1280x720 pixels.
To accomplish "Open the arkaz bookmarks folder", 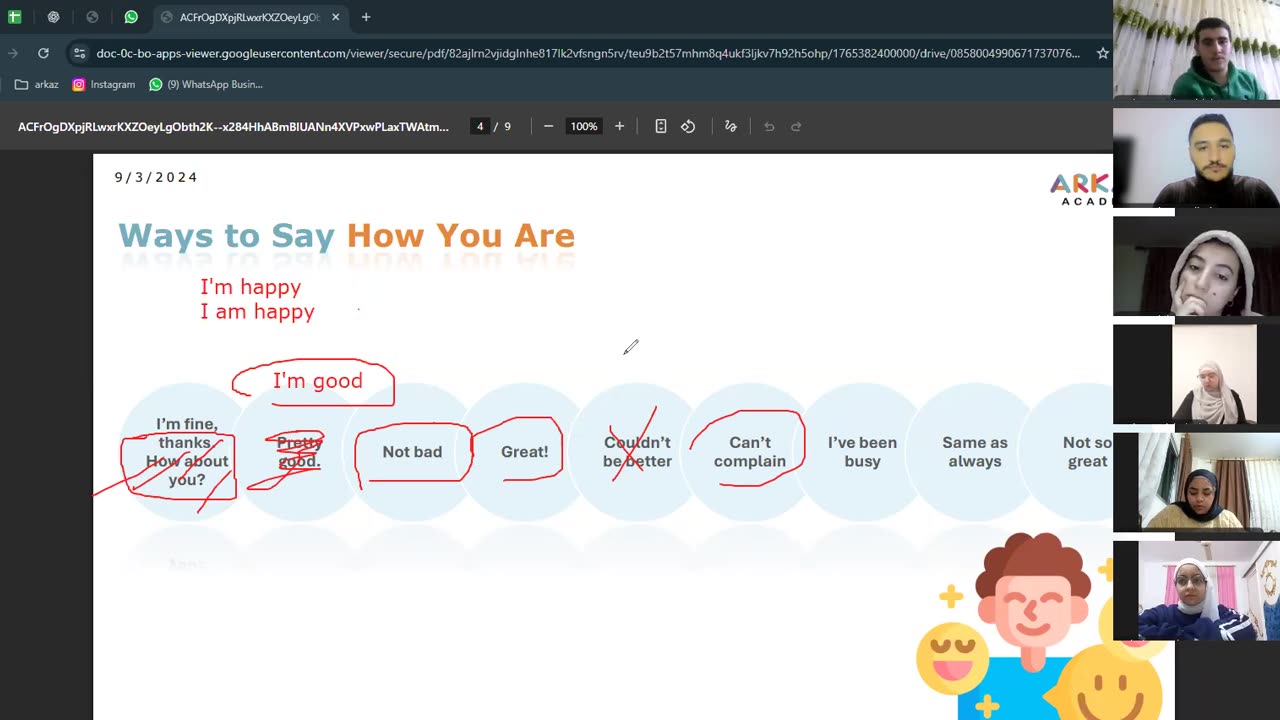I will (x=37, y=84).
